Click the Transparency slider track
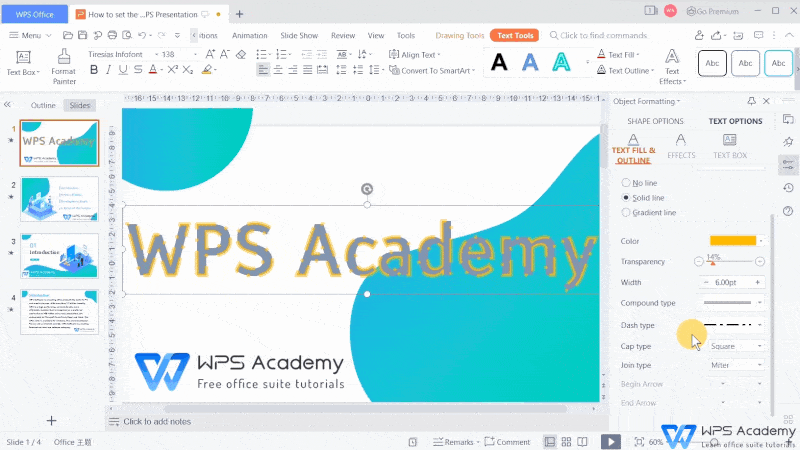This screenshot has width=800, height=450. 729,261
